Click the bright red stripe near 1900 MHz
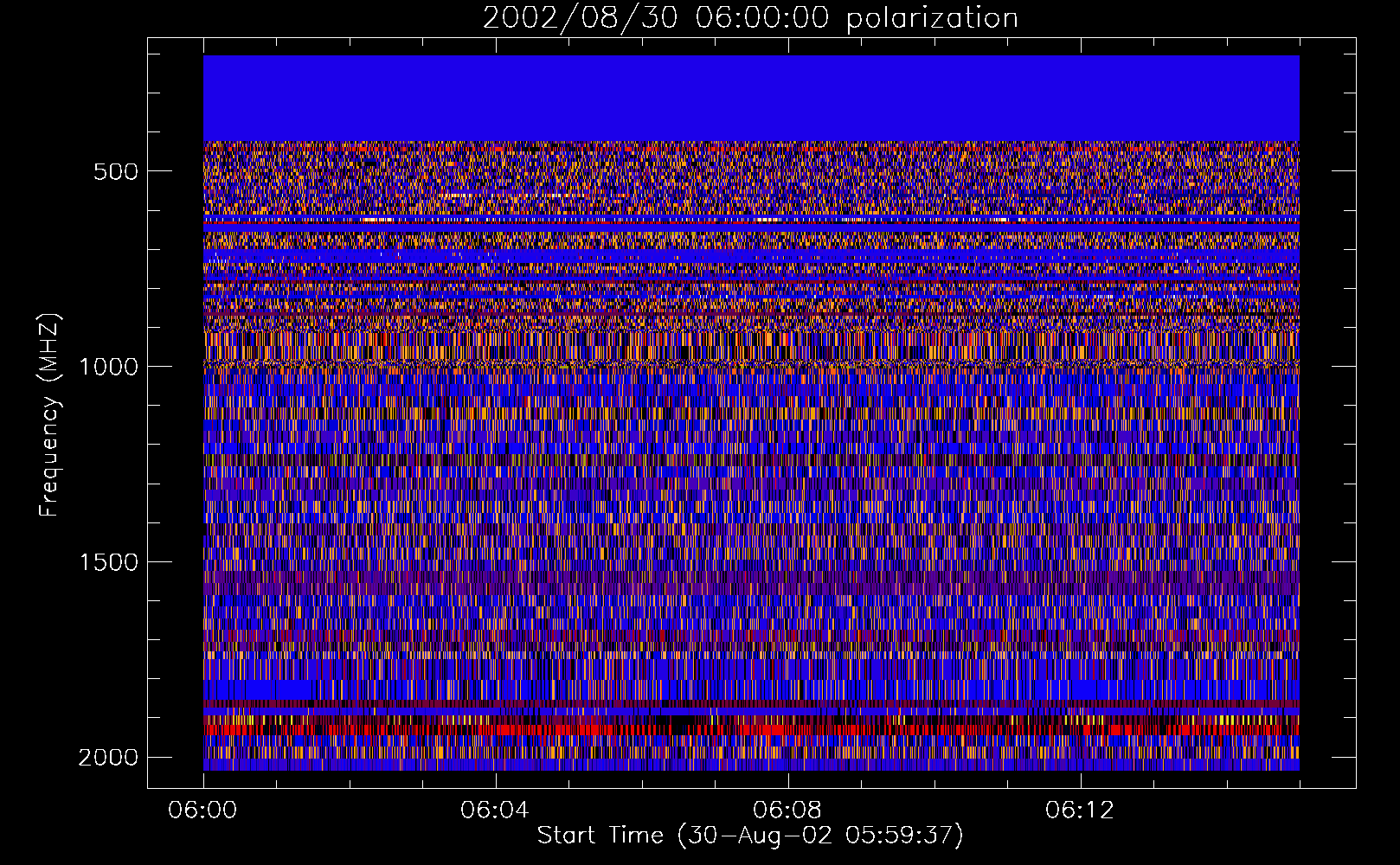The height and width of the screenshot is (865, 1400). coord(751,729)
